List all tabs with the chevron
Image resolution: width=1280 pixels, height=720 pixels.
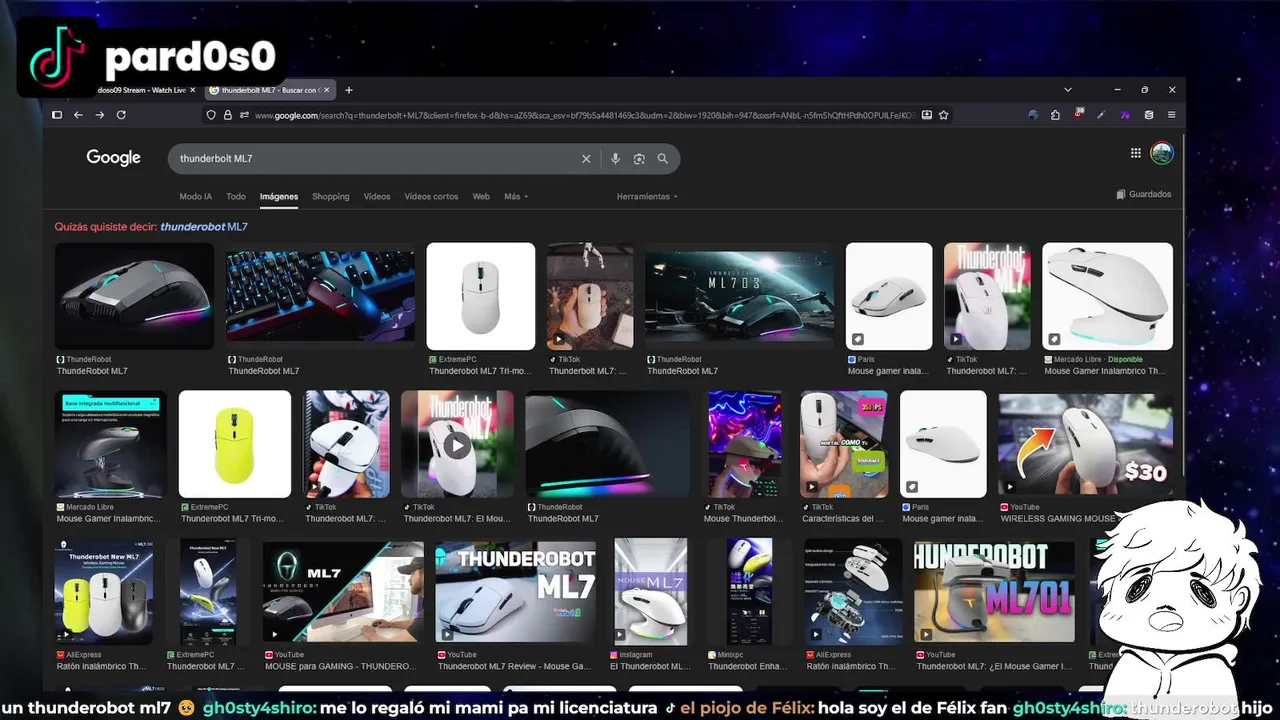[1068, 90]
